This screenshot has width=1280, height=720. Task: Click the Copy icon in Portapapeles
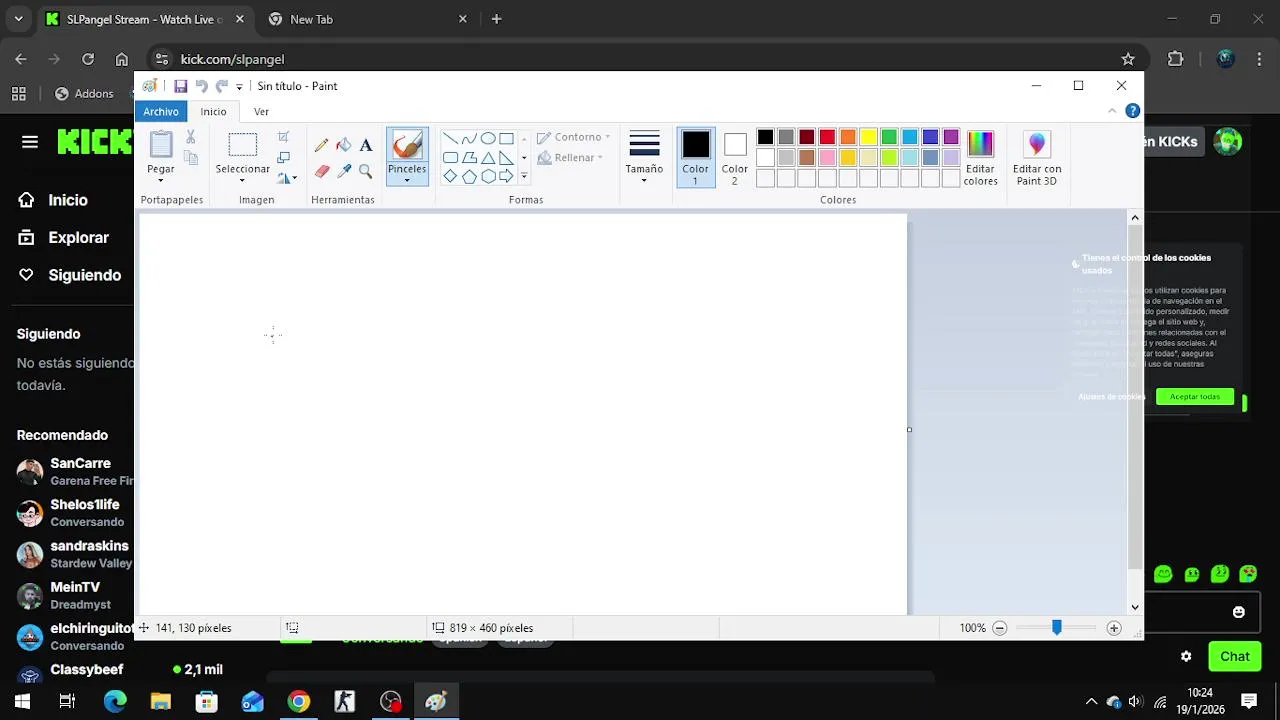[190, 158]
